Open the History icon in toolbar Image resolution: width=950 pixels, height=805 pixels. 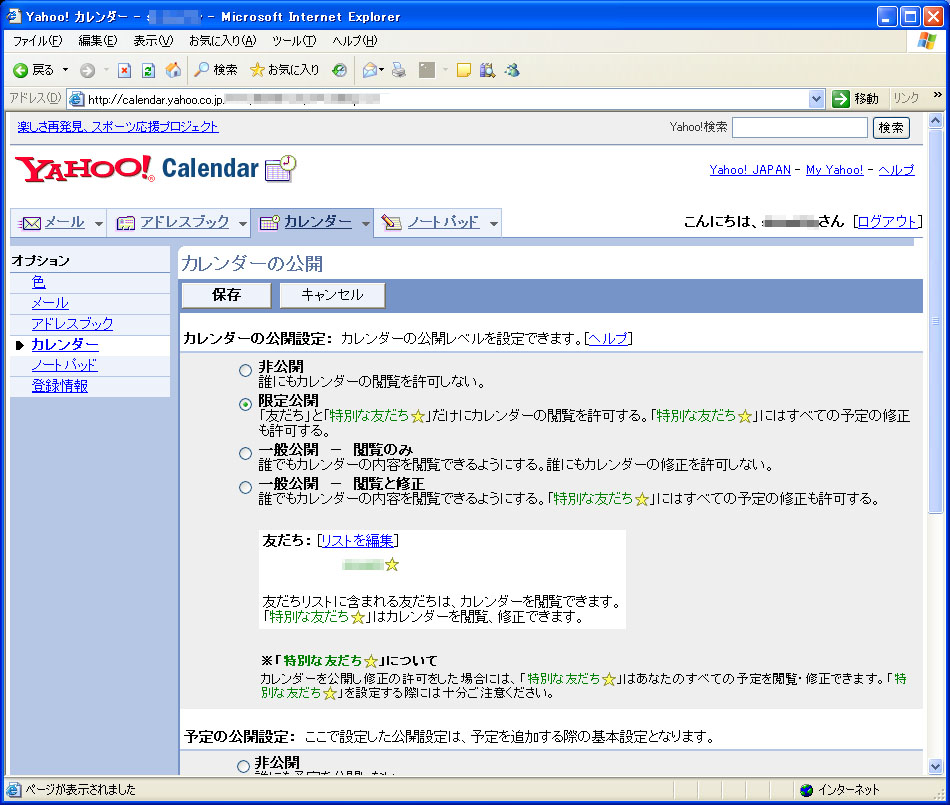pyautogui.click(x=339, y=70)
